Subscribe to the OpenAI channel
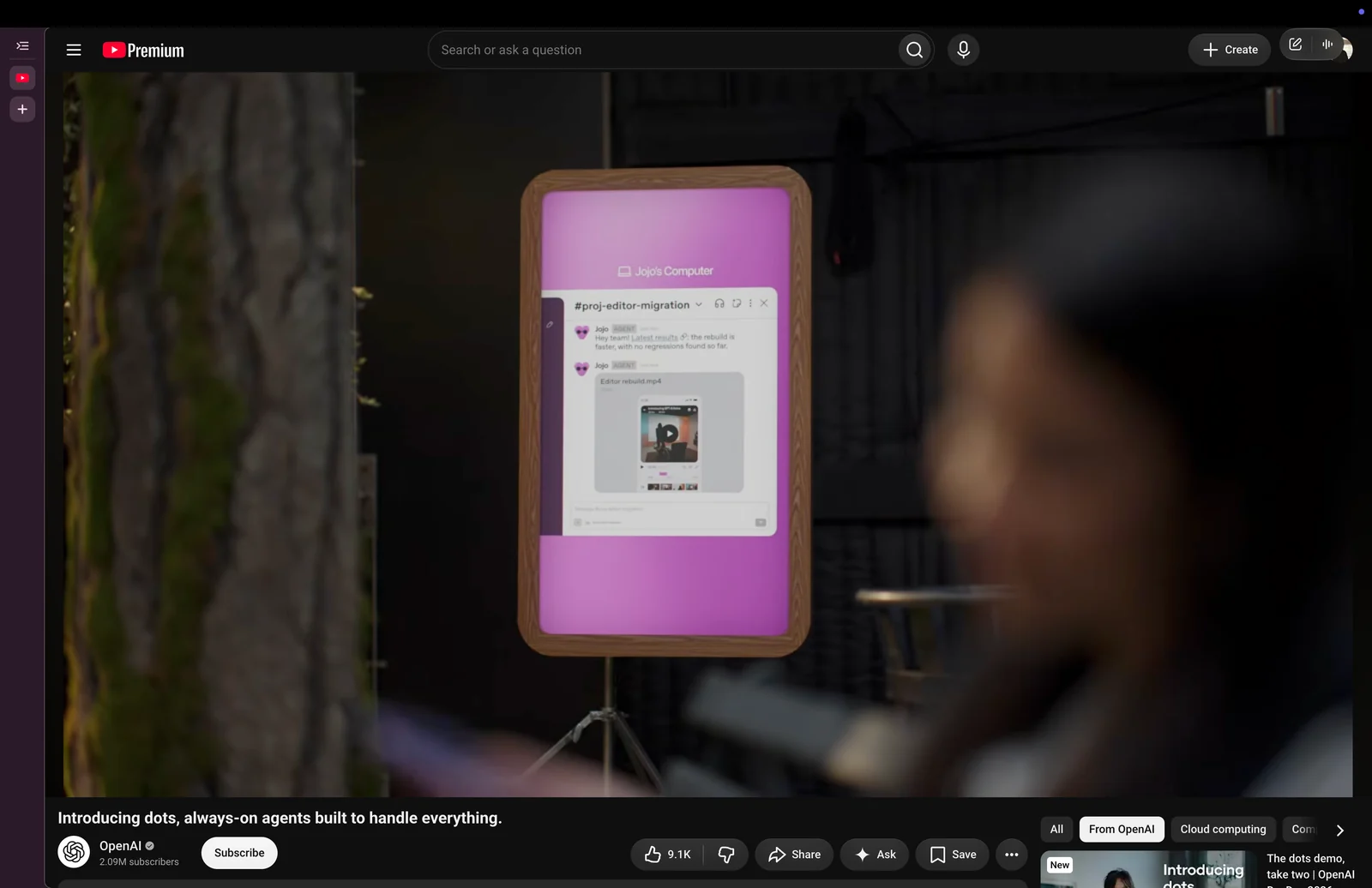 point(239,853)
